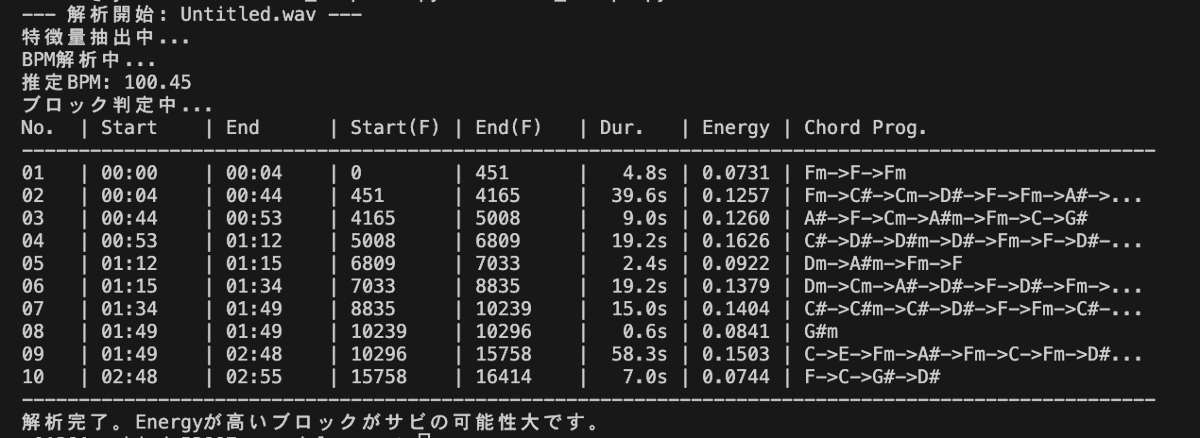The width and height of the screenshot is (1200, 438).
Task: Click the 'Energy' column header
Action: [x=736, y=127]
